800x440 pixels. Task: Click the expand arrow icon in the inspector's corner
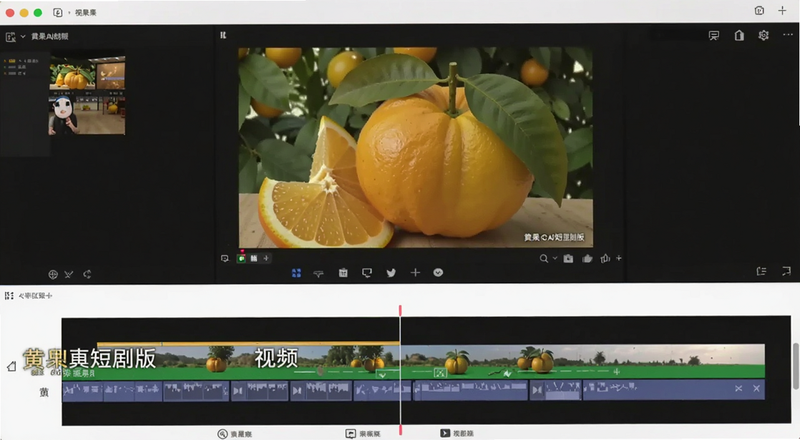(x=786, y=271)
